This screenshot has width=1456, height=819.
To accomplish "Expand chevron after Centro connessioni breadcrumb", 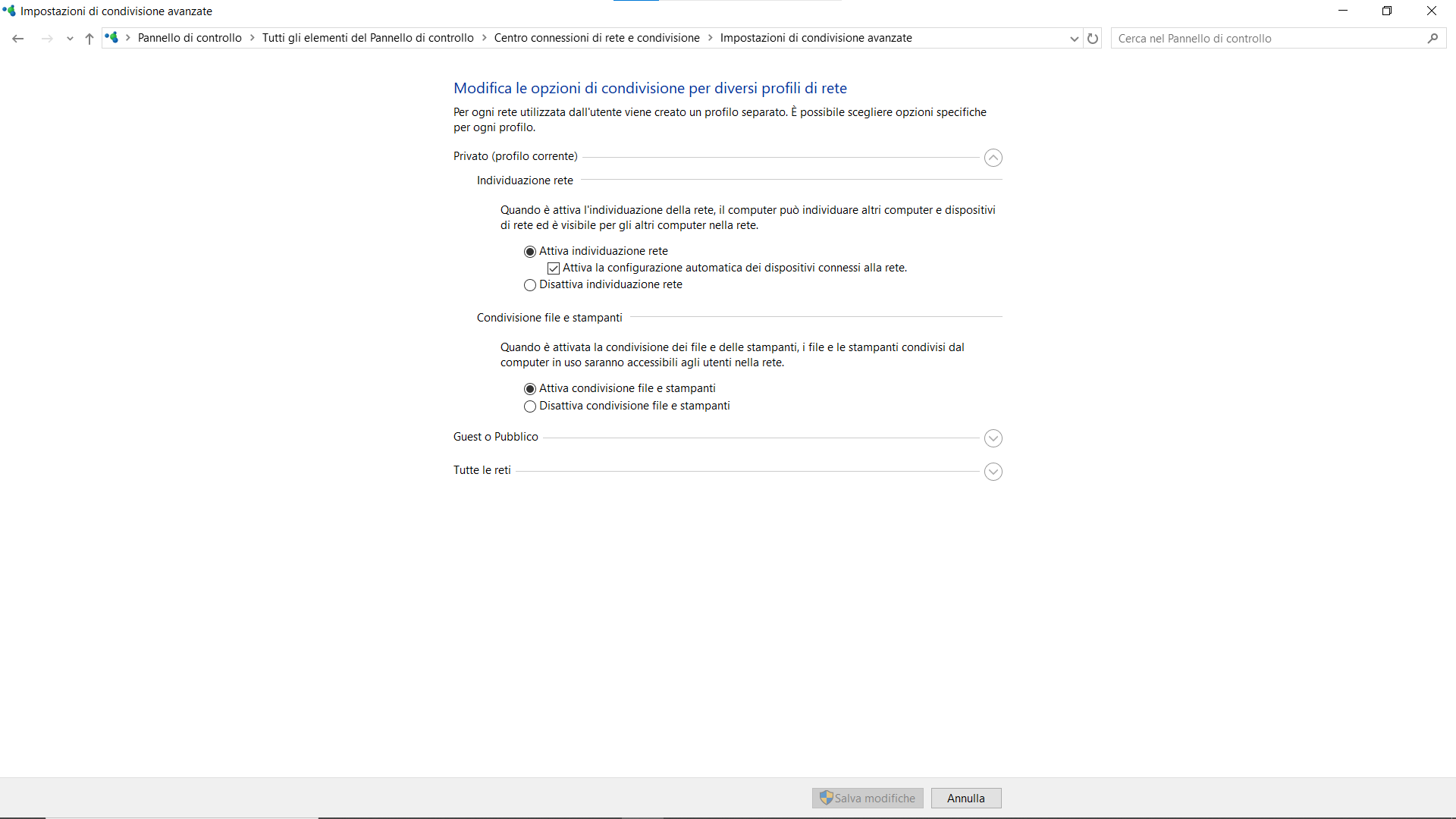I will pyautogui.click(x=711, y=38).
